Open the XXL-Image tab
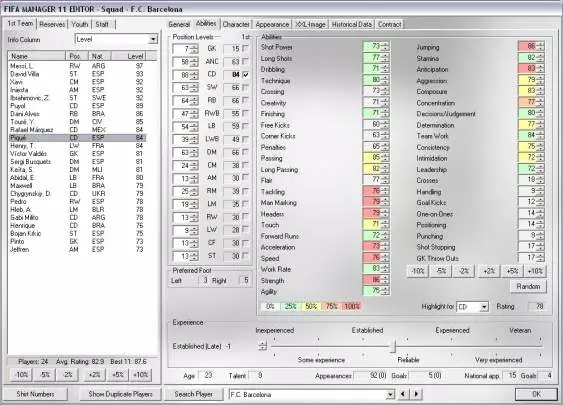This screenshot has width=563, height=405. click(310, 24)
